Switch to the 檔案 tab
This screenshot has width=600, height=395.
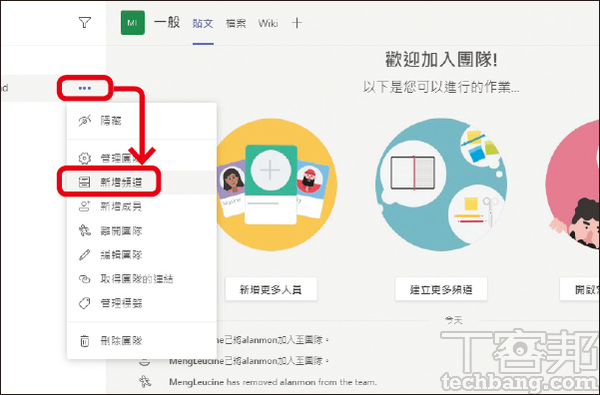tap(236, 23)
